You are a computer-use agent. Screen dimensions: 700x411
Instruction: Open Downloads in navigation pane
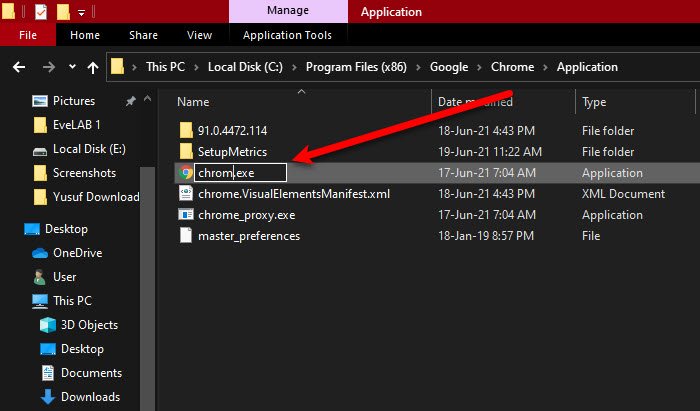pos(90,397)
